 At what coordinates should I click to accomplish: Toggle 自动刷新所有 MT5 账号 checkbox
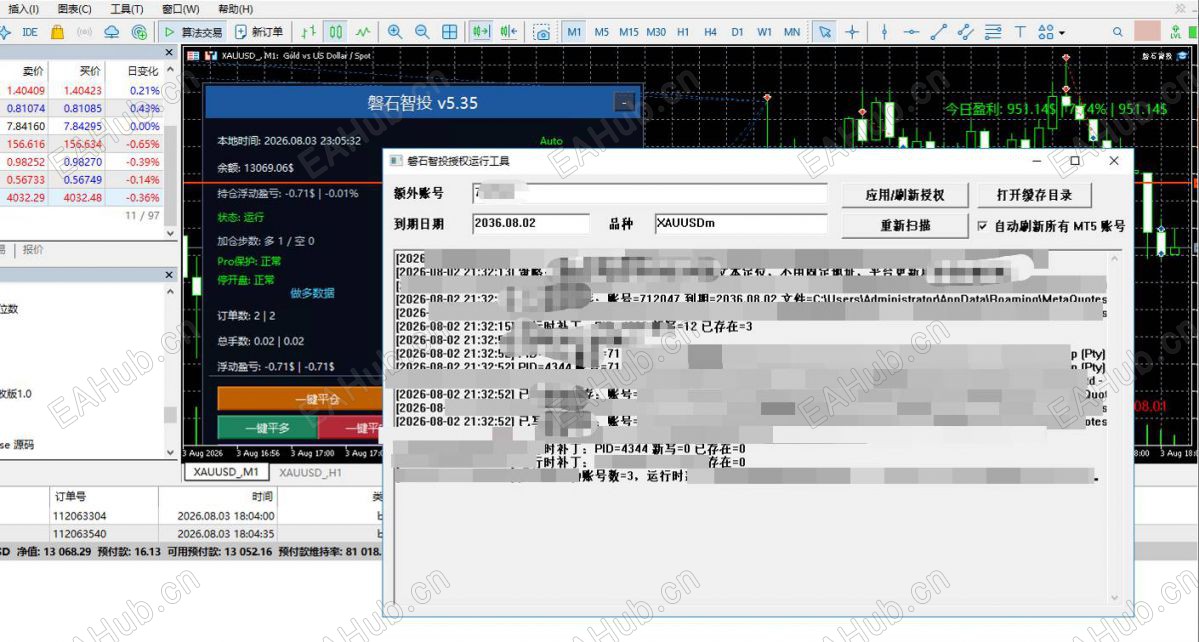[x=983, y=226]
